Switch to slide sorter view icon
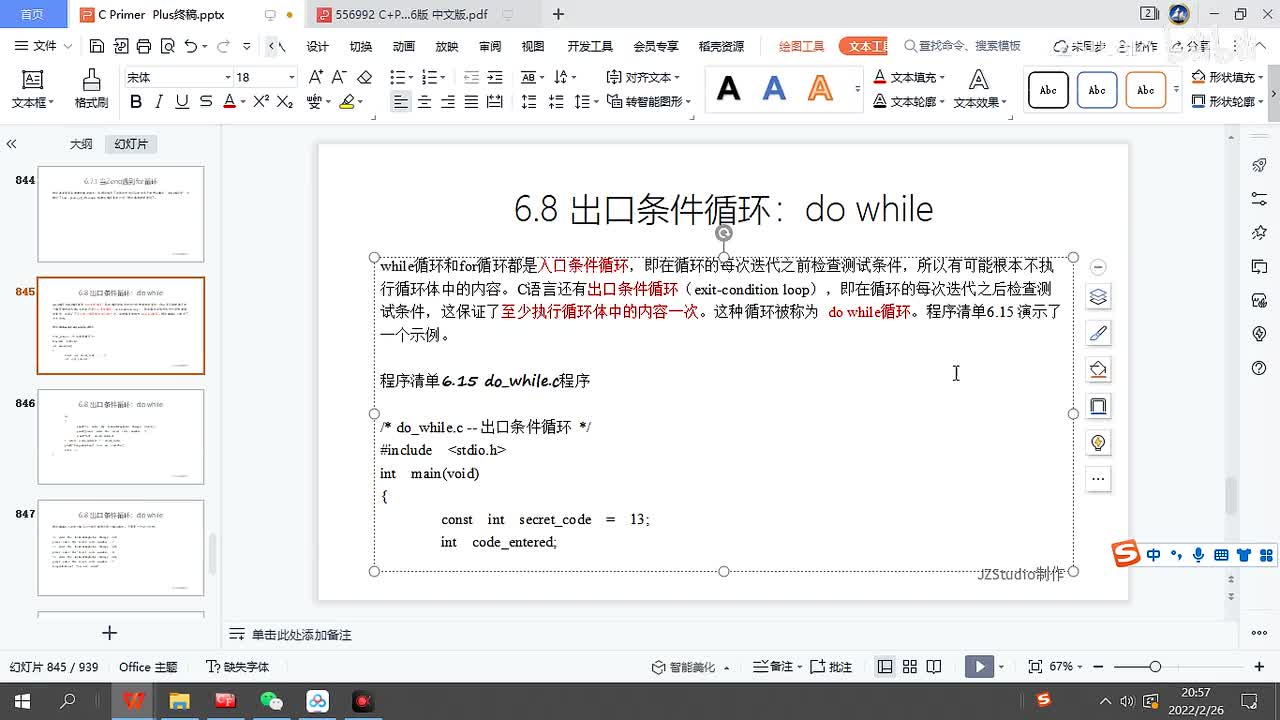The height and width of the screenshot is (720, 1280). pyautogui.click(x=910, y=667)
